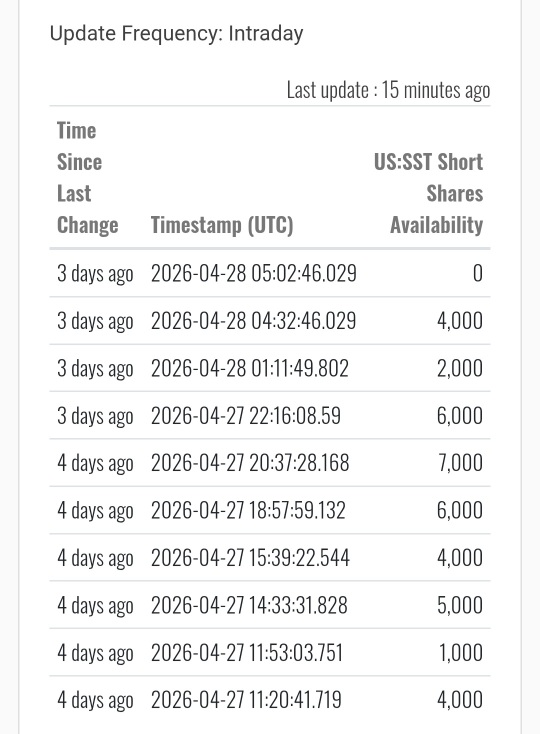Viewport: 540px width, 734px height.
Task: Click the 2026-04-27 15:39:22.544 timestamp
Action: coord(250,558)
